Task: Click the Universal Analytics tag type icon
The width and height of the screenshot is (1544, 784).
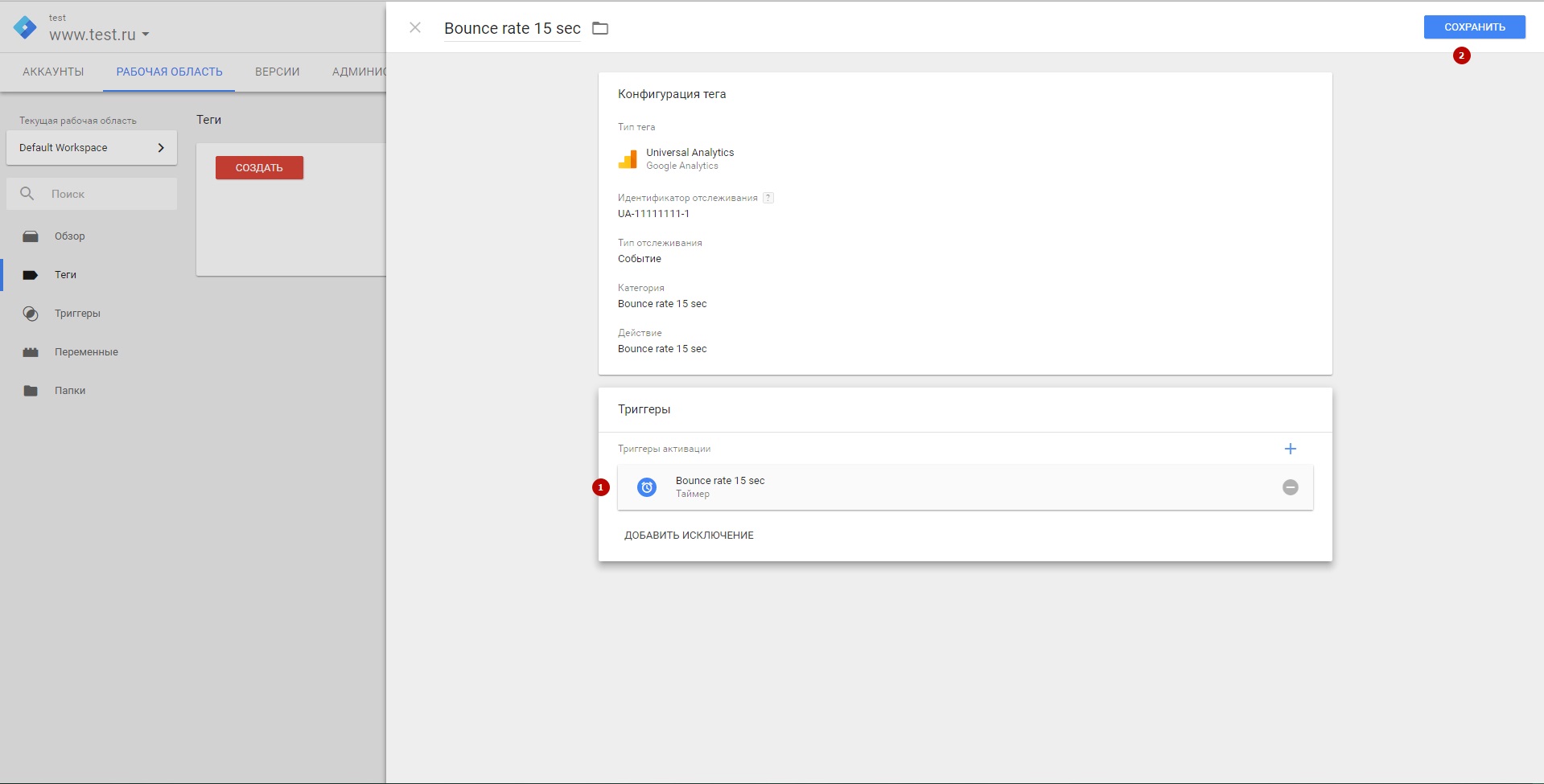Action: coord(628,158)
